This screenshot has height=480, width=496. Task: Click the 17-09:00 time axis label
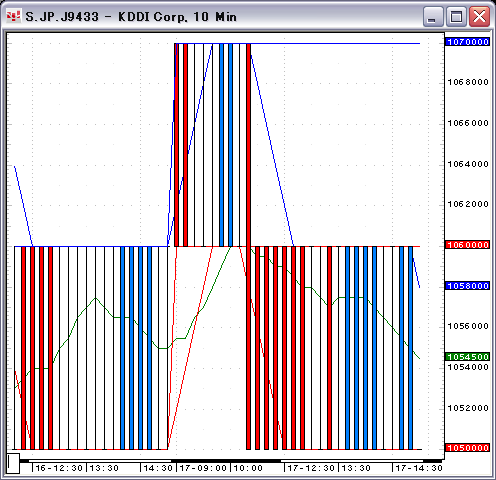[x=203, y=468]
